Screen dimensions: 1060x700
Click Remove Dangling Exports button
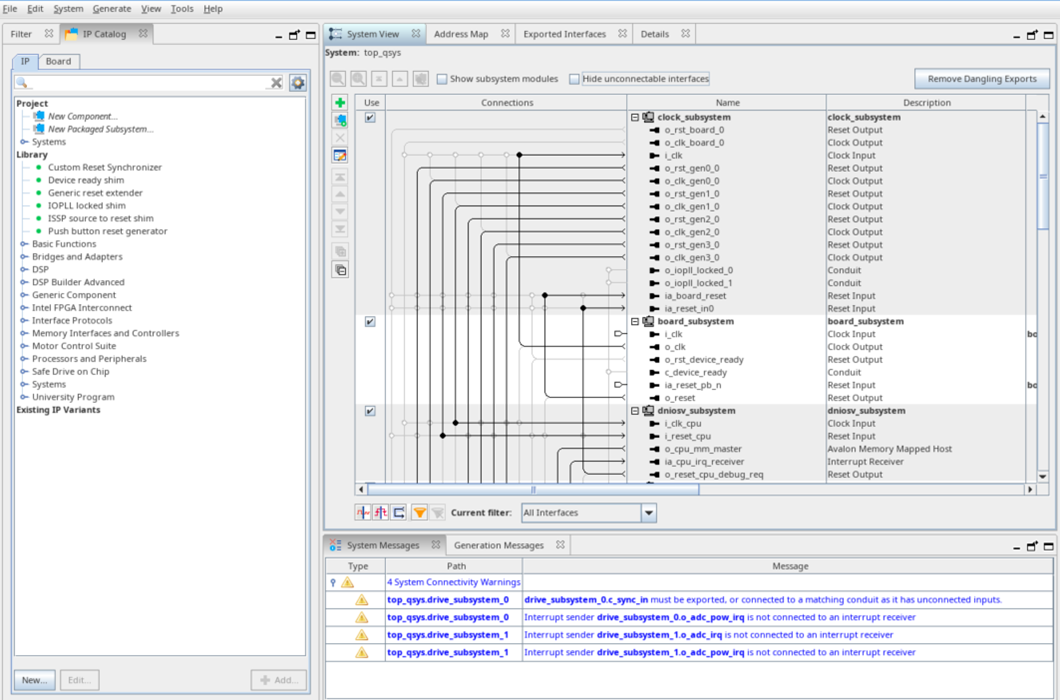coord(982,79)
